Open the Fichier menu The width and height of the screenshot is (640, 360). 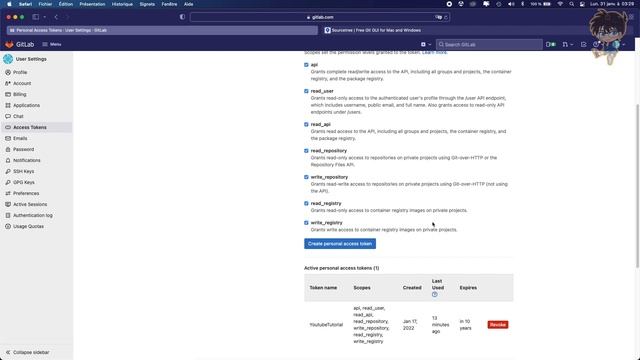pyautogui.click(x=45, y=4)
